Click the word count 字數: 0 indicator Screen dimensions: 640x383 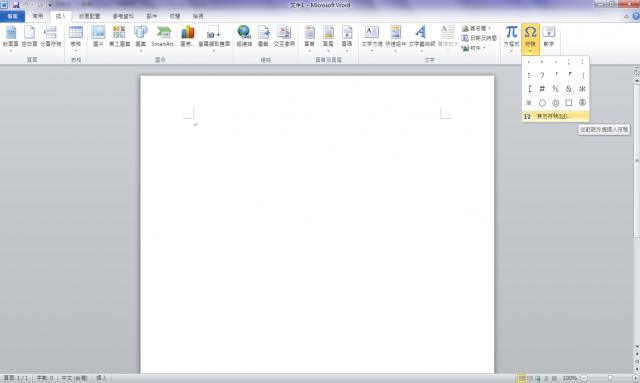[x=44, y=378]
